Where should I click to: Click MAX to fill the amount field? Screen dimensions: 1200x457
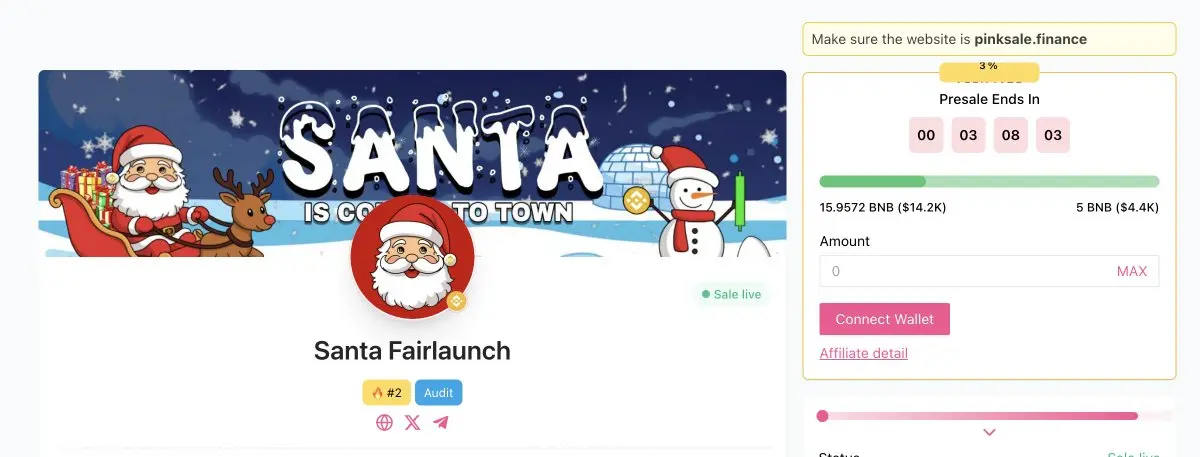pos(1132,271)
